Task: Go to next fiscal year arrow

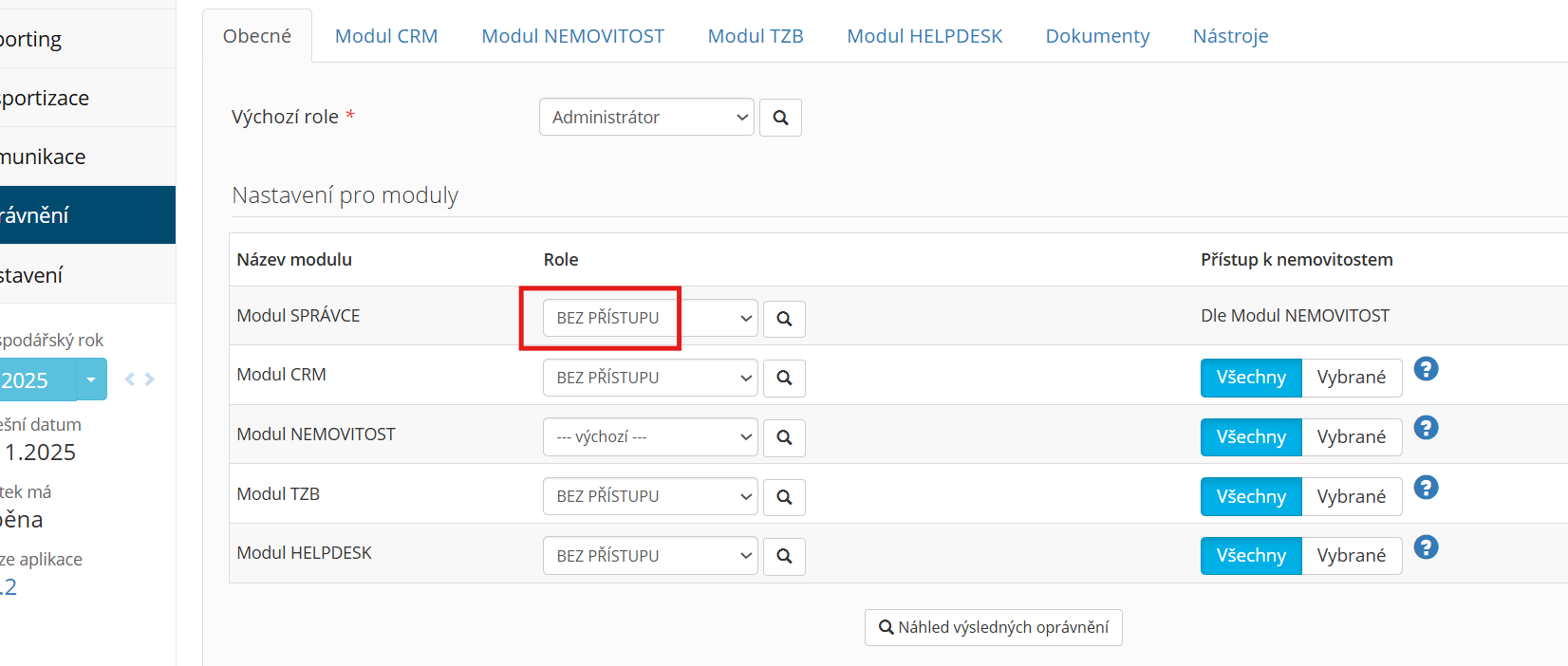Action: 149,379
